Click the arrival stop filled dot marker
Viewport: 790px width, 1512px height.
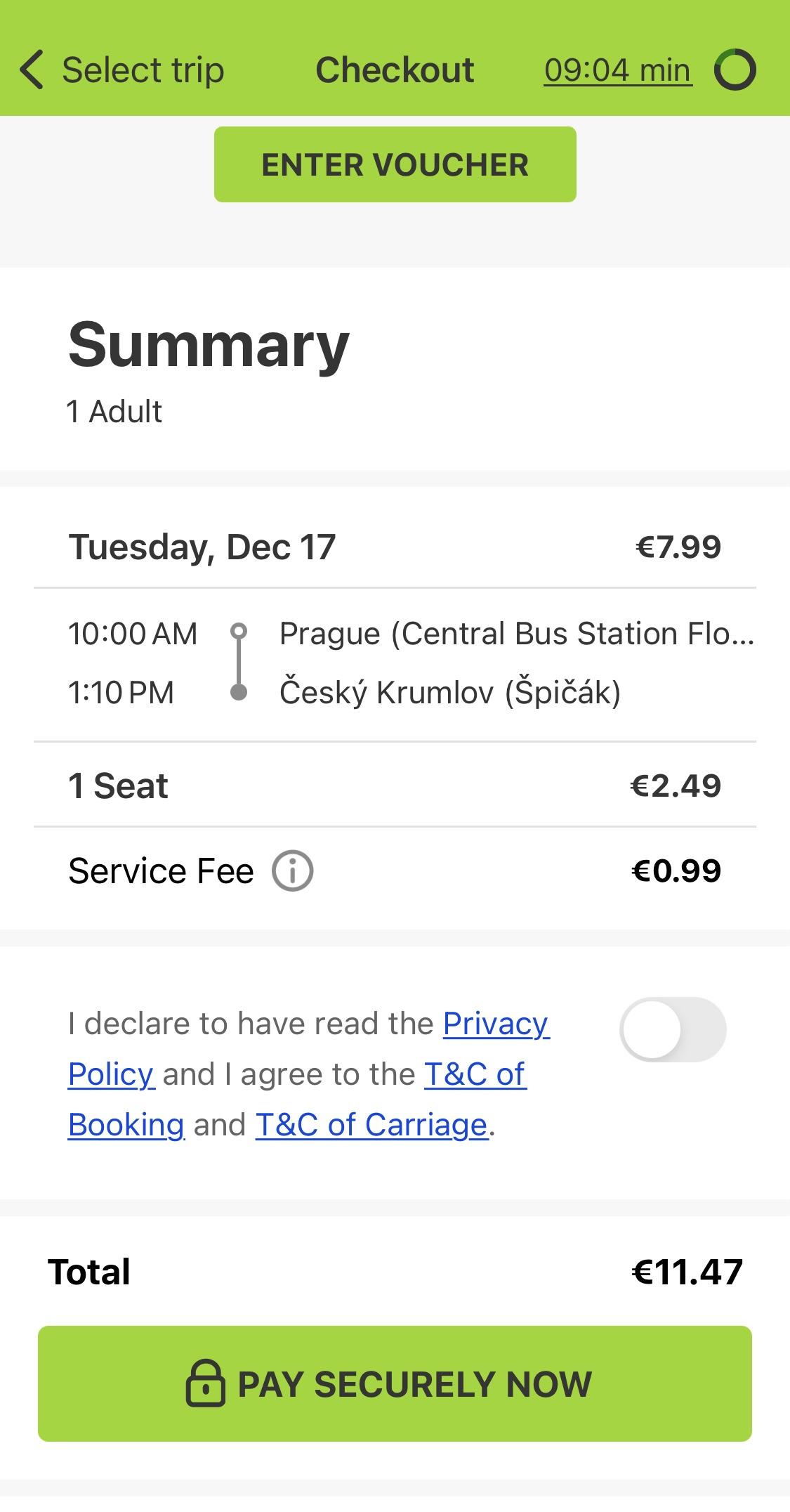click(239, 693)
